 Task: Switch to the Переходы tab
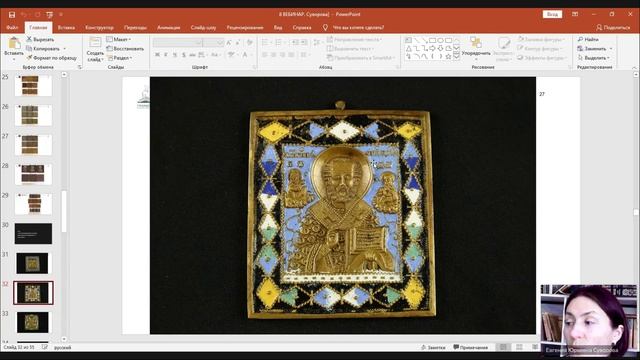(135, 28)
